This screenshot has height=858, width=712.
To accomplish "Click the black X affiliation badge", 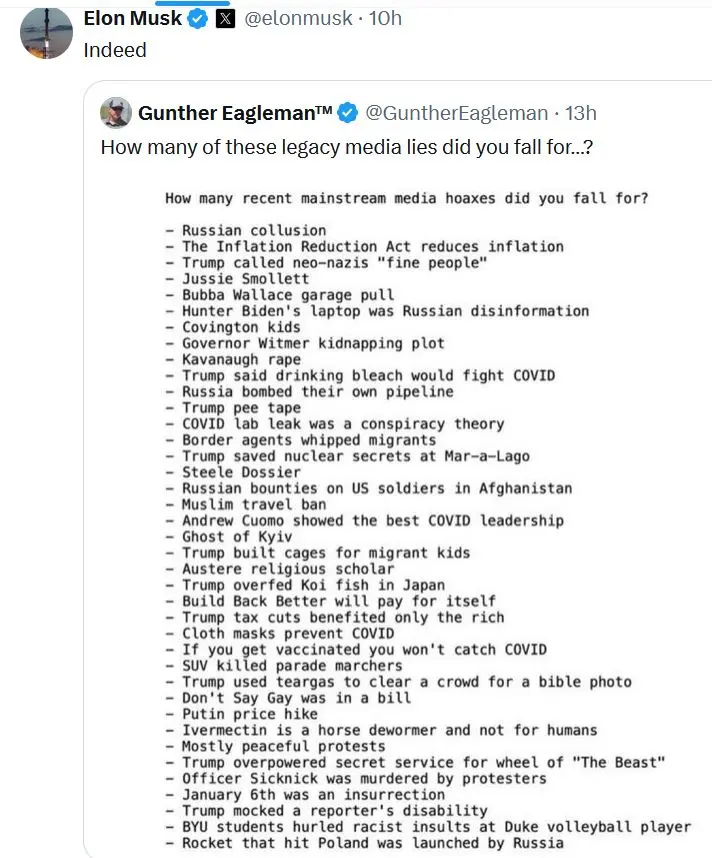I will [x=225, y=19].
